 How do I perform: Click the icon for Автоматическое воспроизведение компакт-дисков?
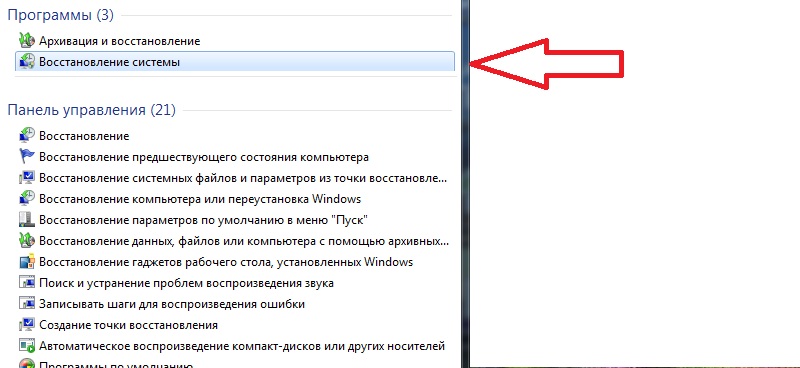[27, 346]
